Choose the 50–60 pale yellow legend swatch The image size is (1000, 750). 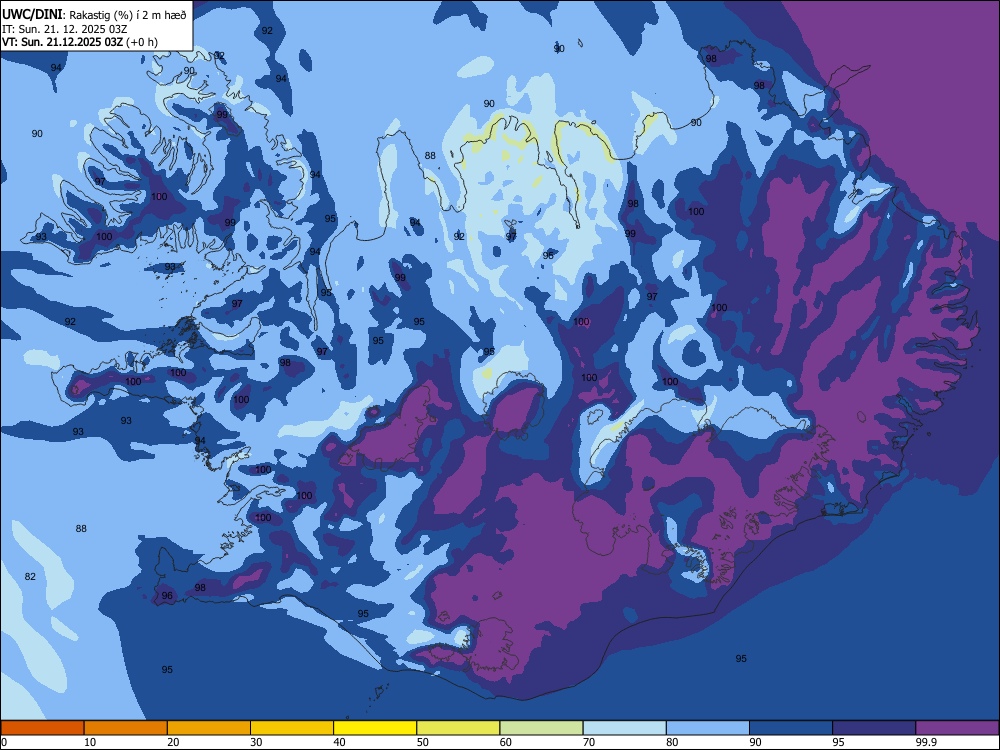tap(458, 728)
